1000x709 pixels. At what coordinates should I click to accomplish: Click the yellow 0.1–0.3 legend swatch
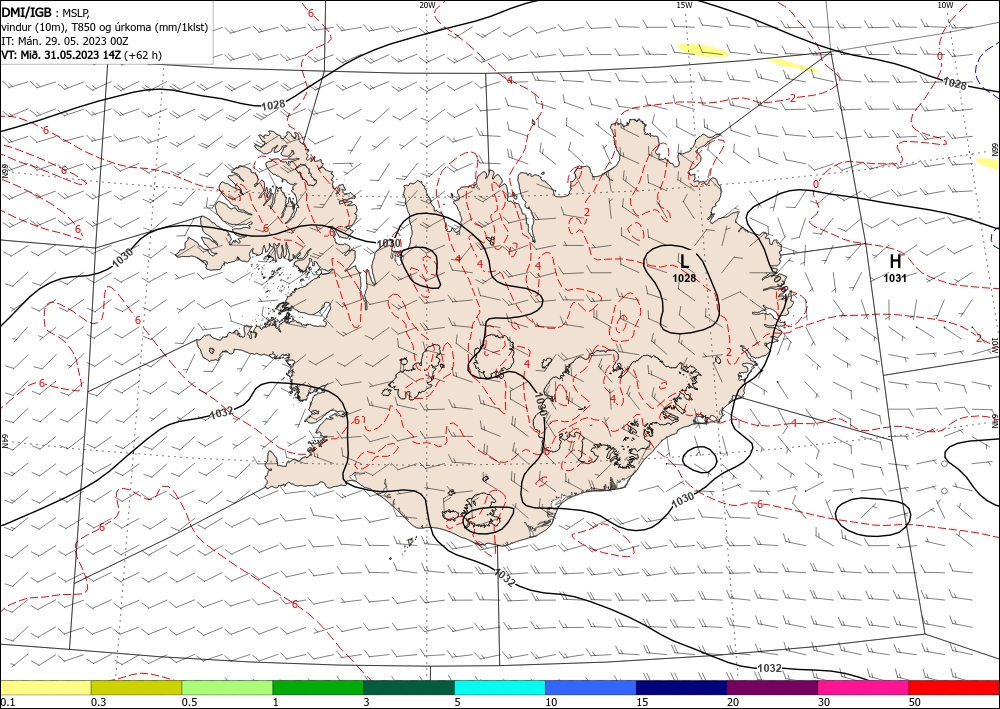pos(45,687)
